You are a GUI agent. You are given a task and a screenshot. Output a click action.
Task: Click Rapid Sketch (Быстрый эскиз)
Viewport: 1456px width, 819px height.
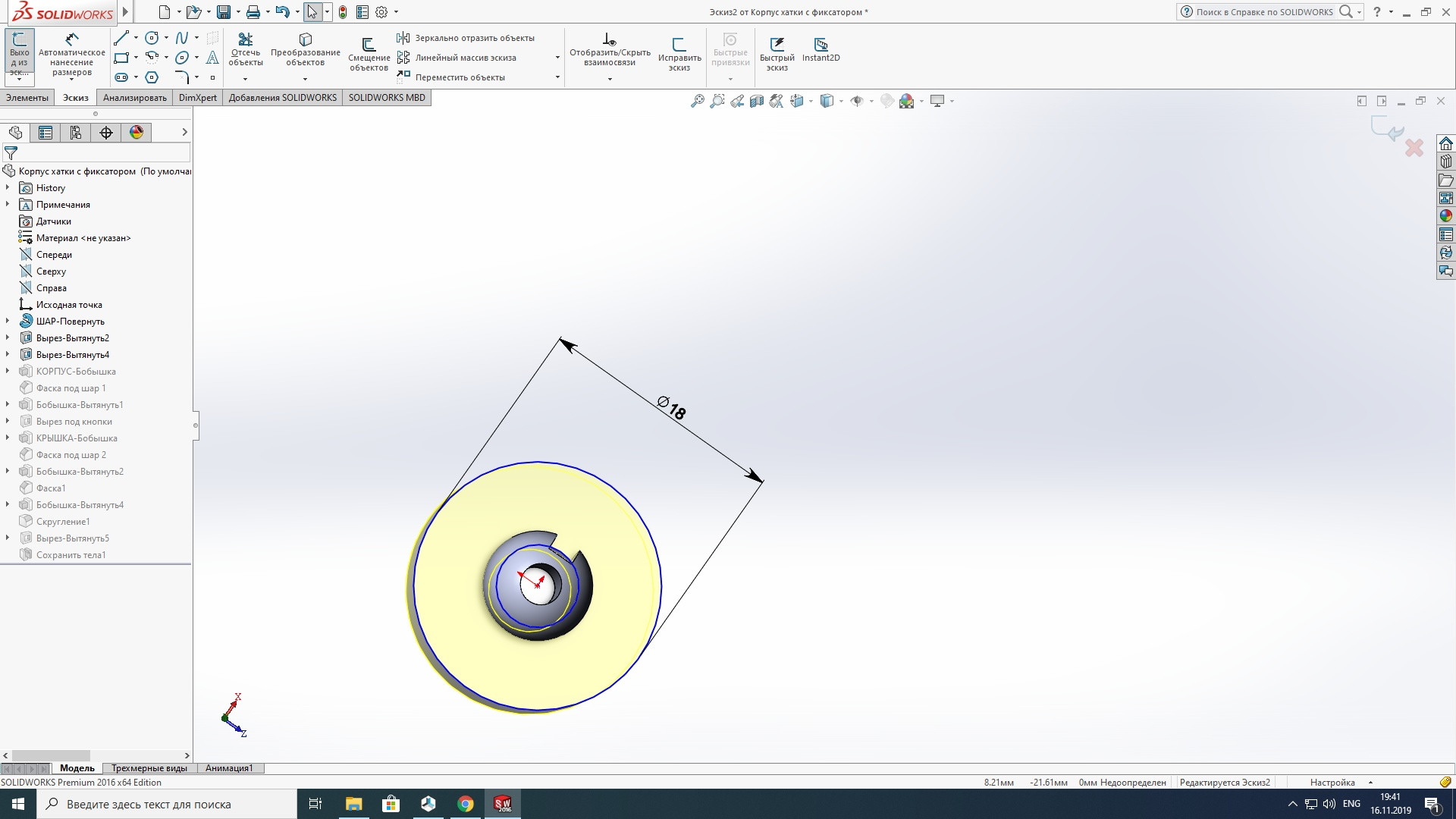coord(777,55)
